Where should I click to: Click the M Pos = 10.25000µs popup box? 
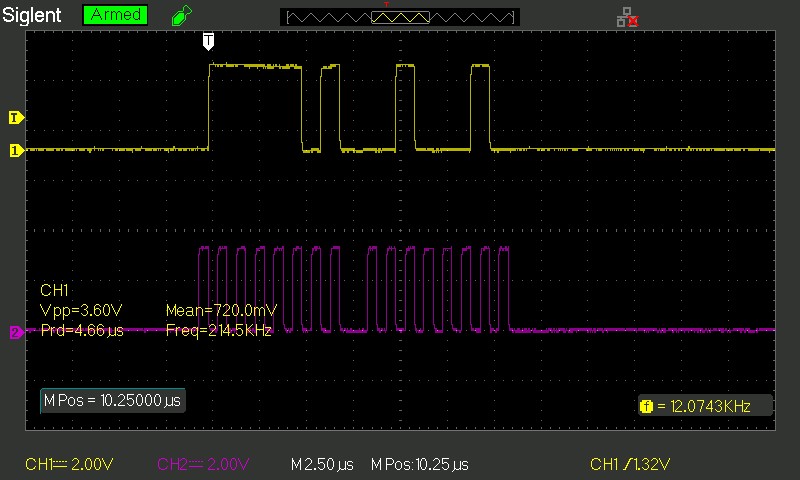pyautogui.click(x=112, y=400)
